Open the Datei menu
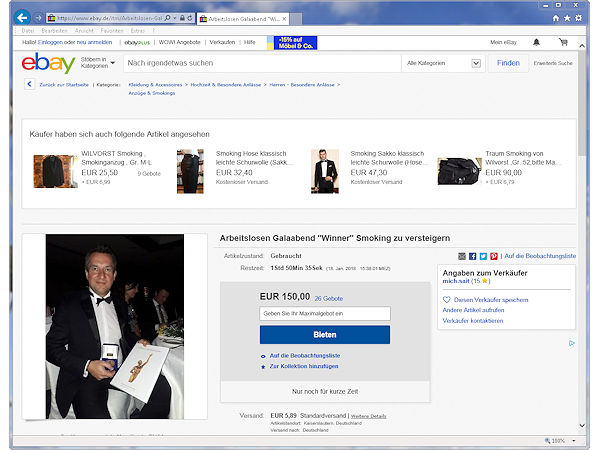Viewport: 600px width, 450px height. [28, 31]
